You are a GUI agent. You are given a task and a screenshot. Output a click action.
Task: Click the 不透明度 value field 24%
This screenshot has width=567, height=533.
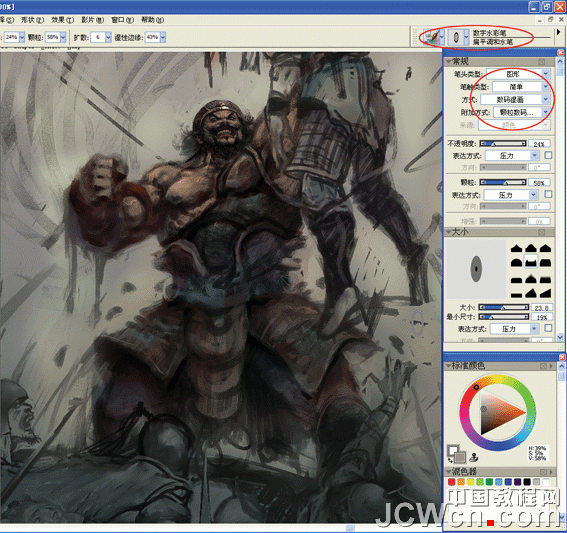pyautogui.click(x=539, y=144)
